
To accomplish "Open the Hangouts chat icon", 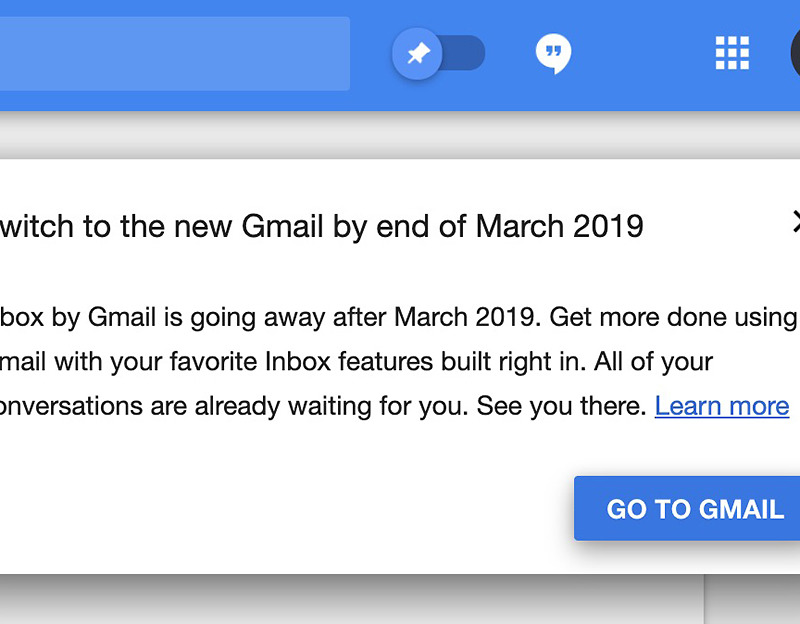I will point(553,53).
